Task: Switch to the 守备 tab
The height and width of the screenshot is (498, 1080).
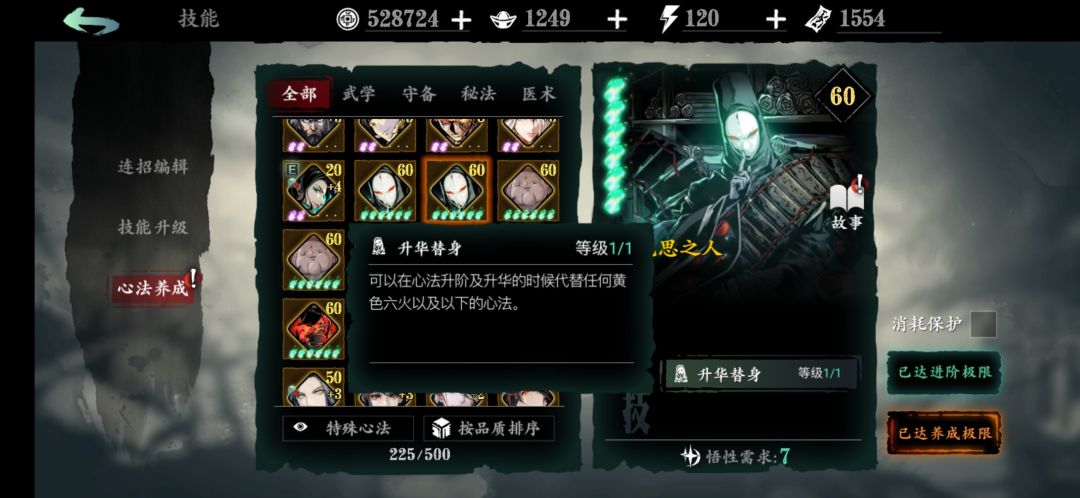Action: point(419,94)
